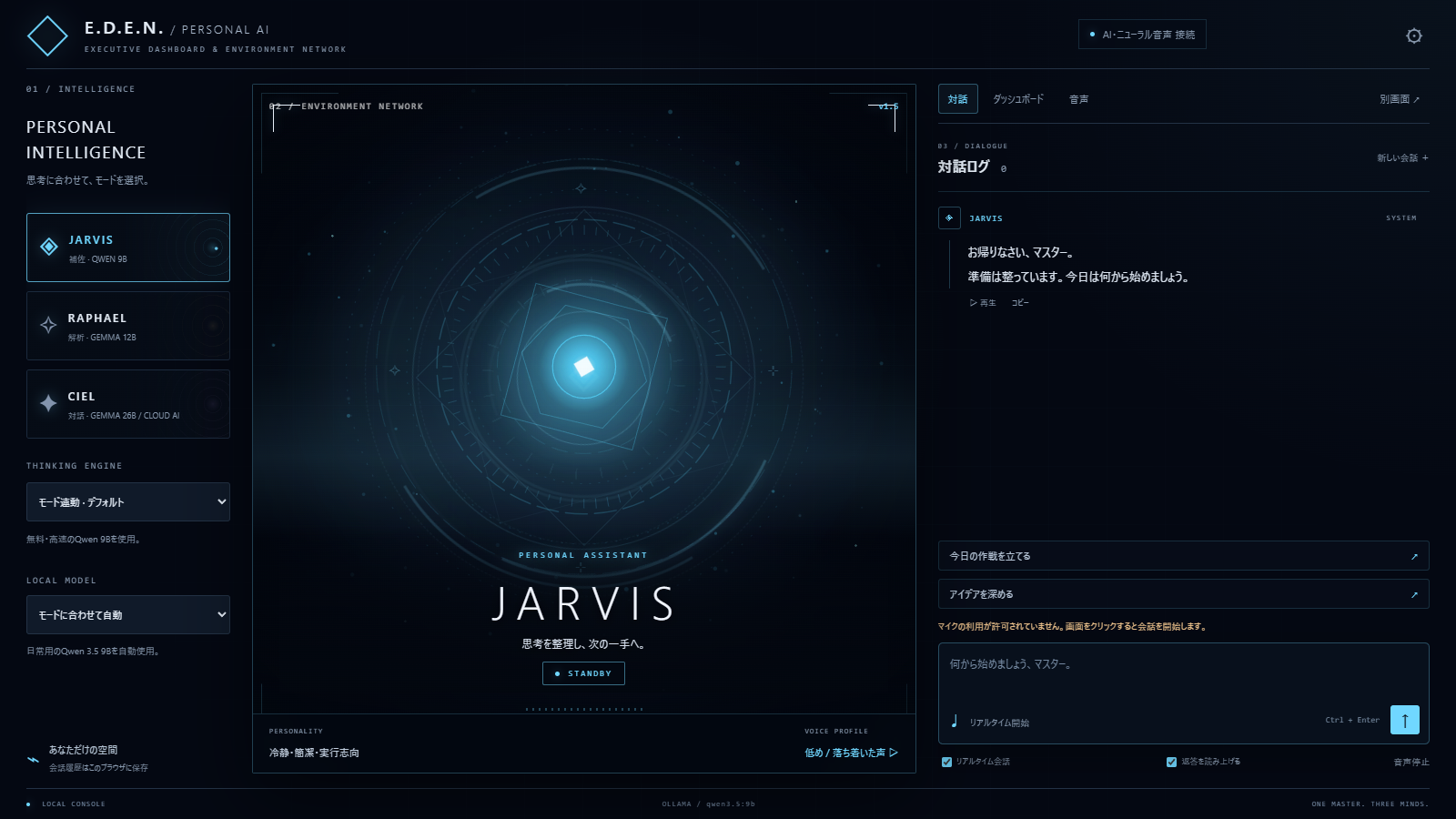Click the JARVIS diamond icon in card

49,247
